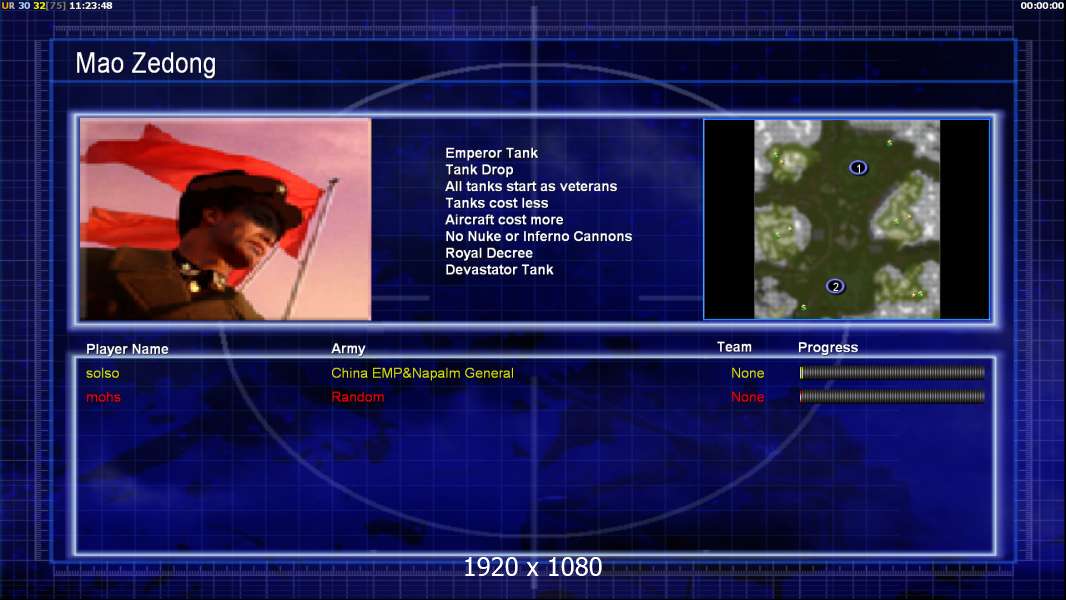Click 'No Nuke or Inferno Cannons' text
Viewport: 1066px width, 600px height.
pyautogui.click(x=538, y=236)
